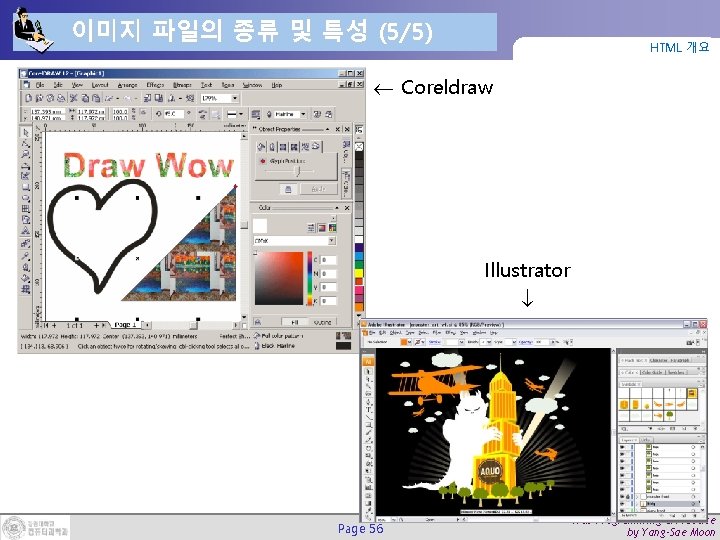Click the Cut scissors icon in CorelDRAW
The height and width of the screenshot is (540, 720).
pos(73,98)
